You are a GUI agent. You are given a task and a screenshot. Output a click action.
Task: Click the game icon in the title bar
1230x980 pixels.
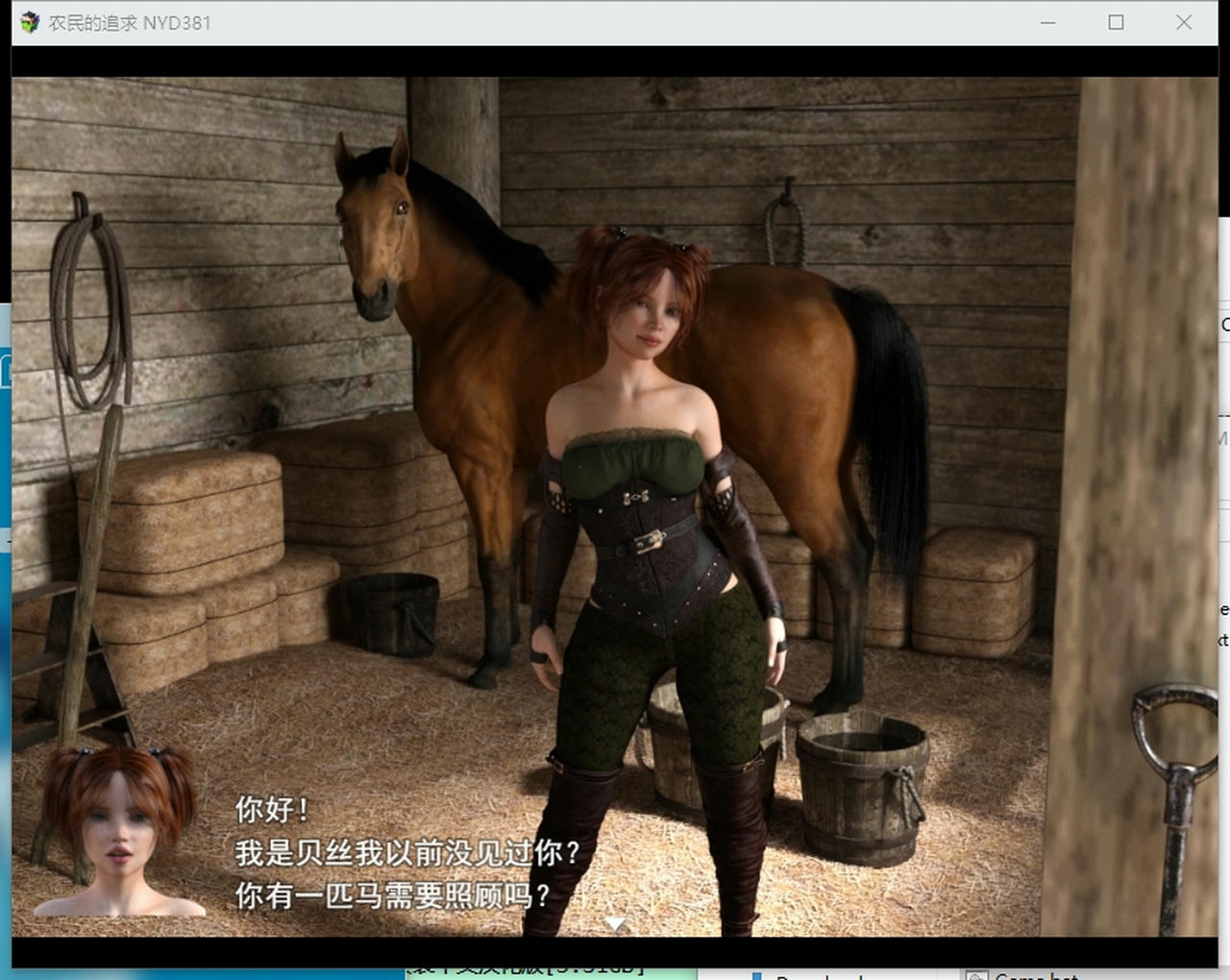29,21
